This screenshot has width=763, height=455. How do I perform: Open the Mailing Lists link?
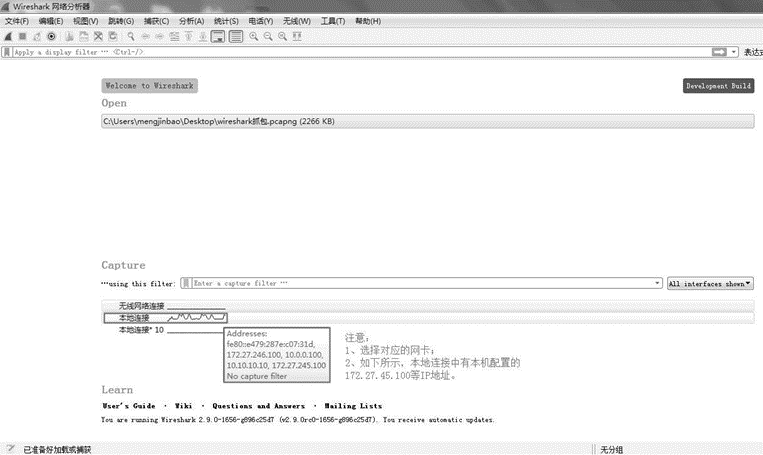tap(353, 406)
